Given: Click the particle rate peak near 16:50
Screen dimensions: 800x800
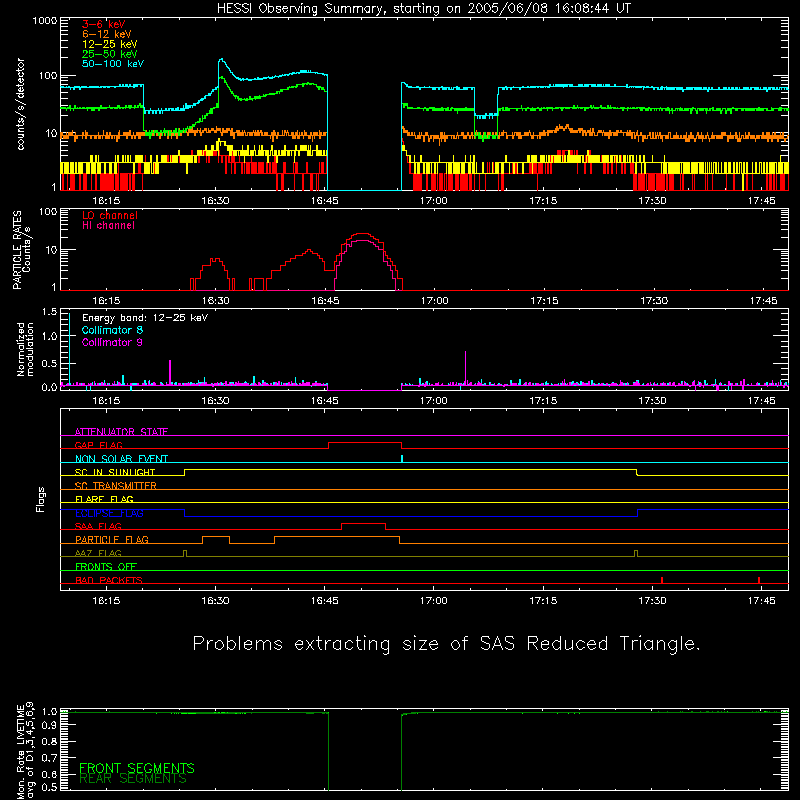Looking at the screenshot, I should [362, 234].
